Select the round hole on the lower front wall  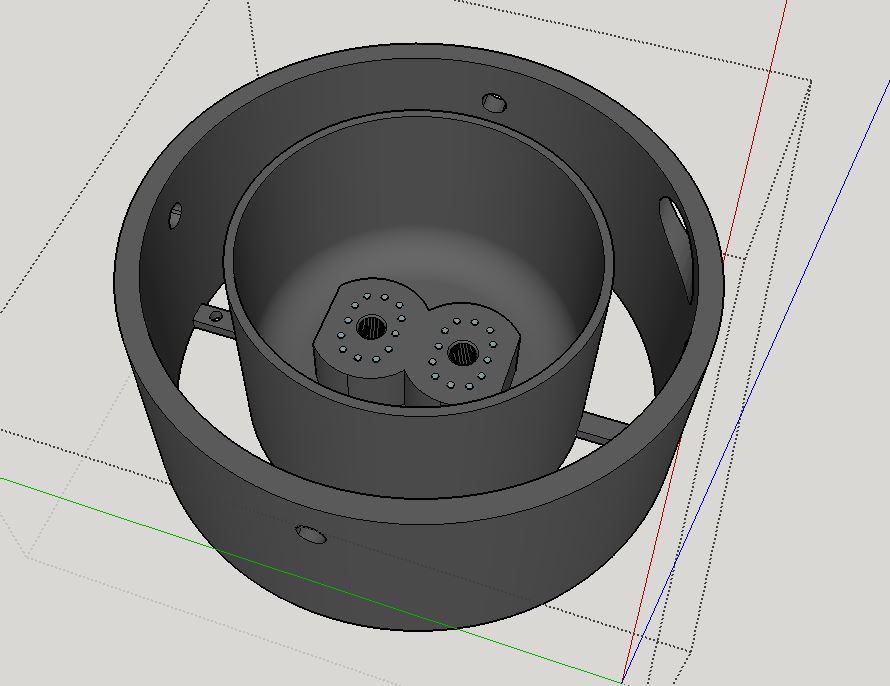(309, 533)
